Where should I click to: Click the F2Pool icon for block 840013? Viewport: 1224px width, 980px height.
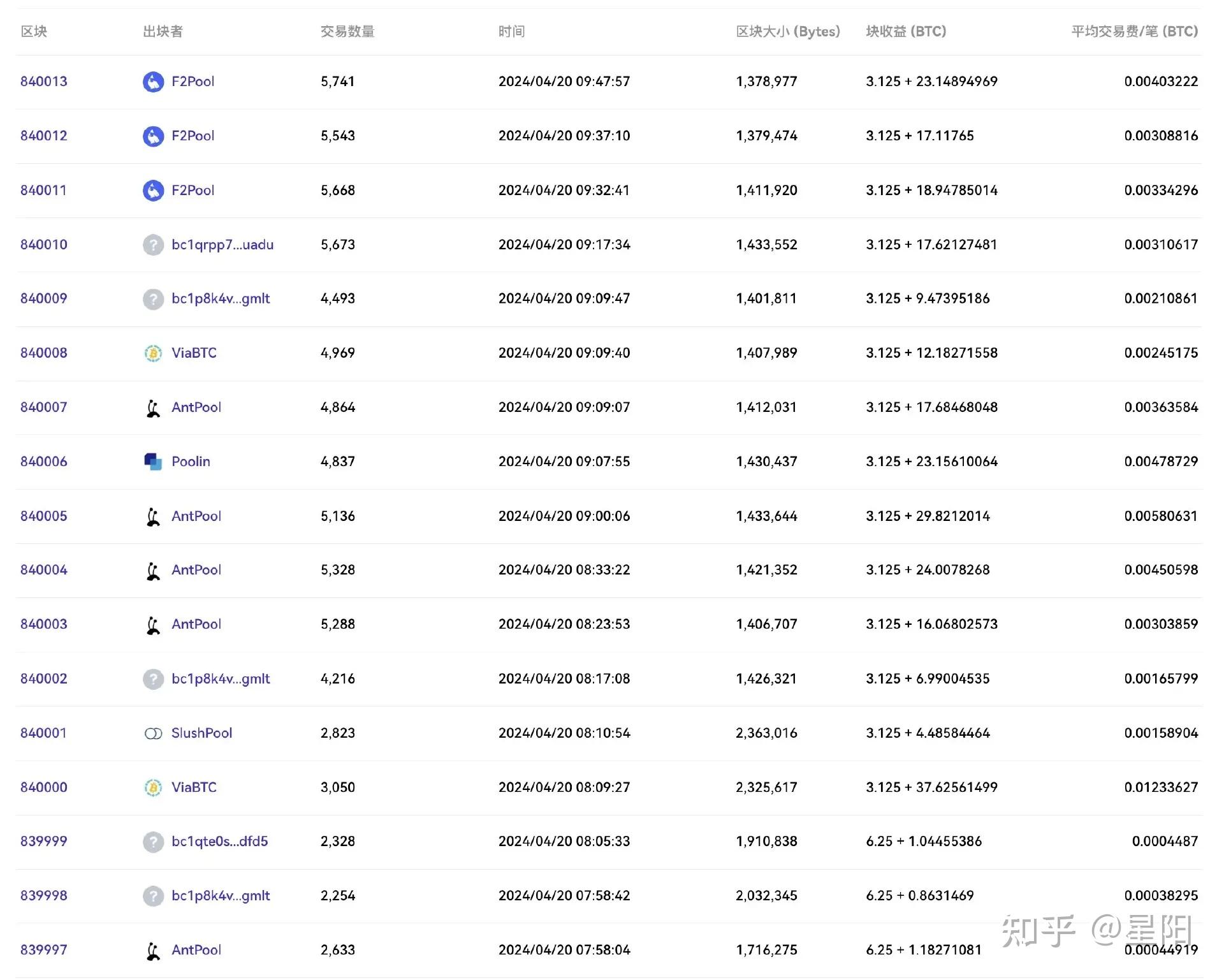pyautogui.click(x=153, y=82)
